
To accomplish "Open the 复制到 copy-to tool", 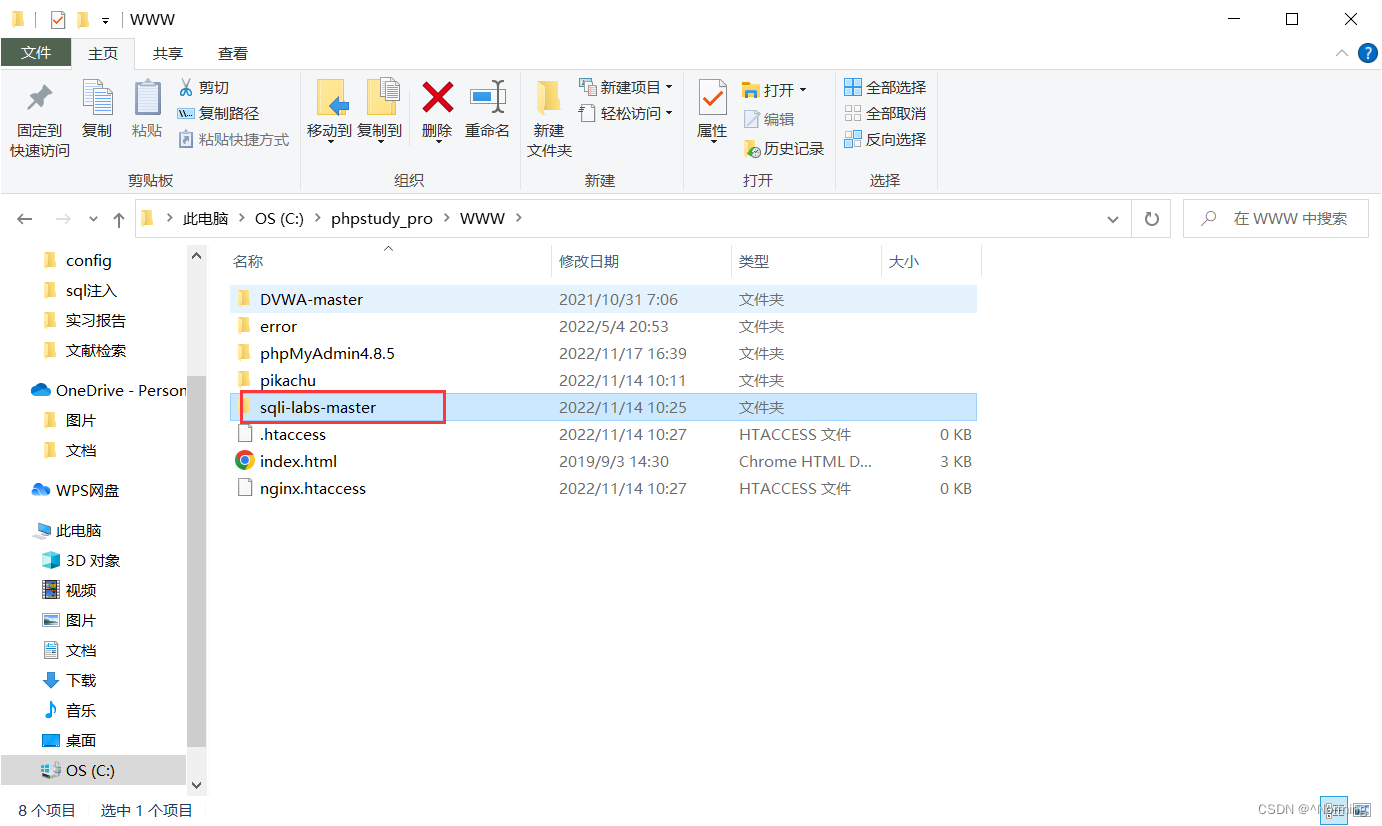I will 380,110.
